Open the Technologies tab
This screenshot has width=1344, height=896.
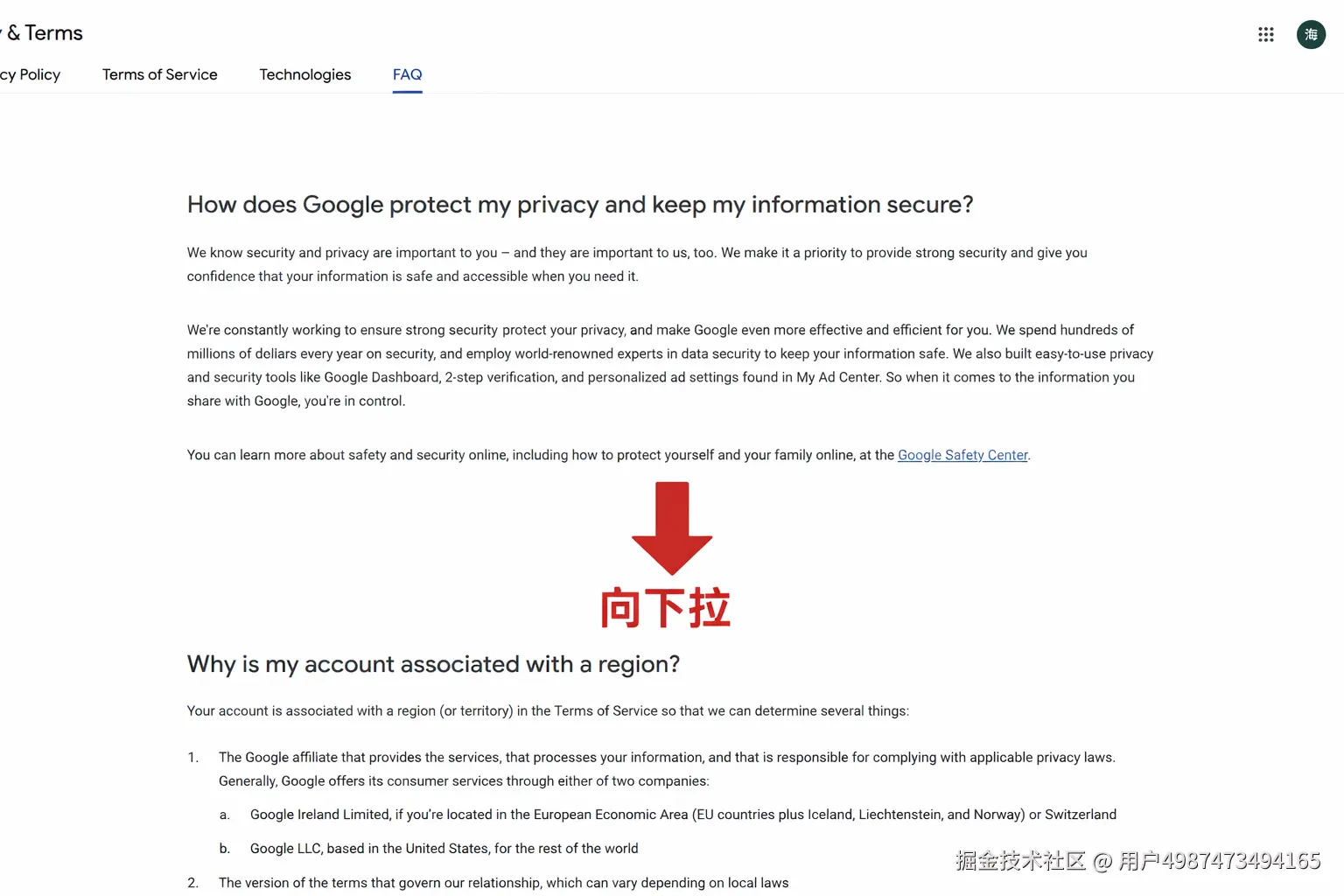[x=304, y=74]
